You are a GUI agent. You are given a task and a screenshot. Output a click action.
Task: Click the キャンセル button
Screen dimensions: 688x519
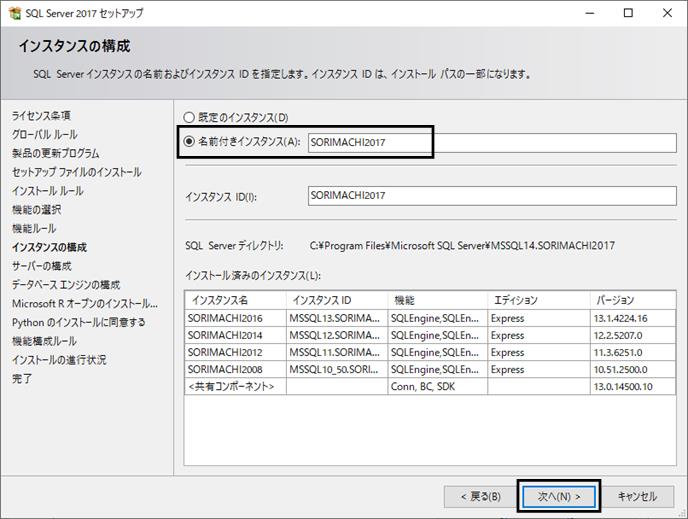637,496
